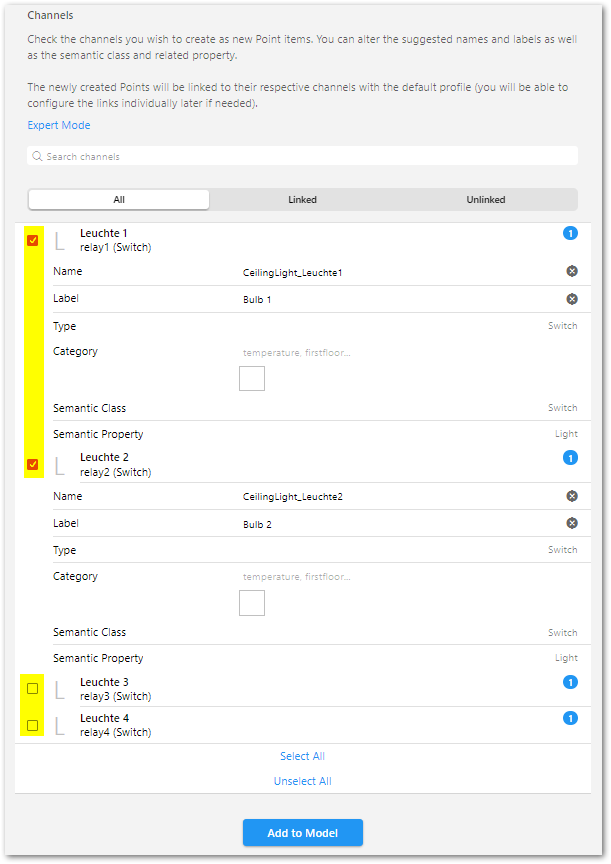This screenshot has width=611, height=864.
Task: Click the Search channels input field
Action: [x=302, y=156]
